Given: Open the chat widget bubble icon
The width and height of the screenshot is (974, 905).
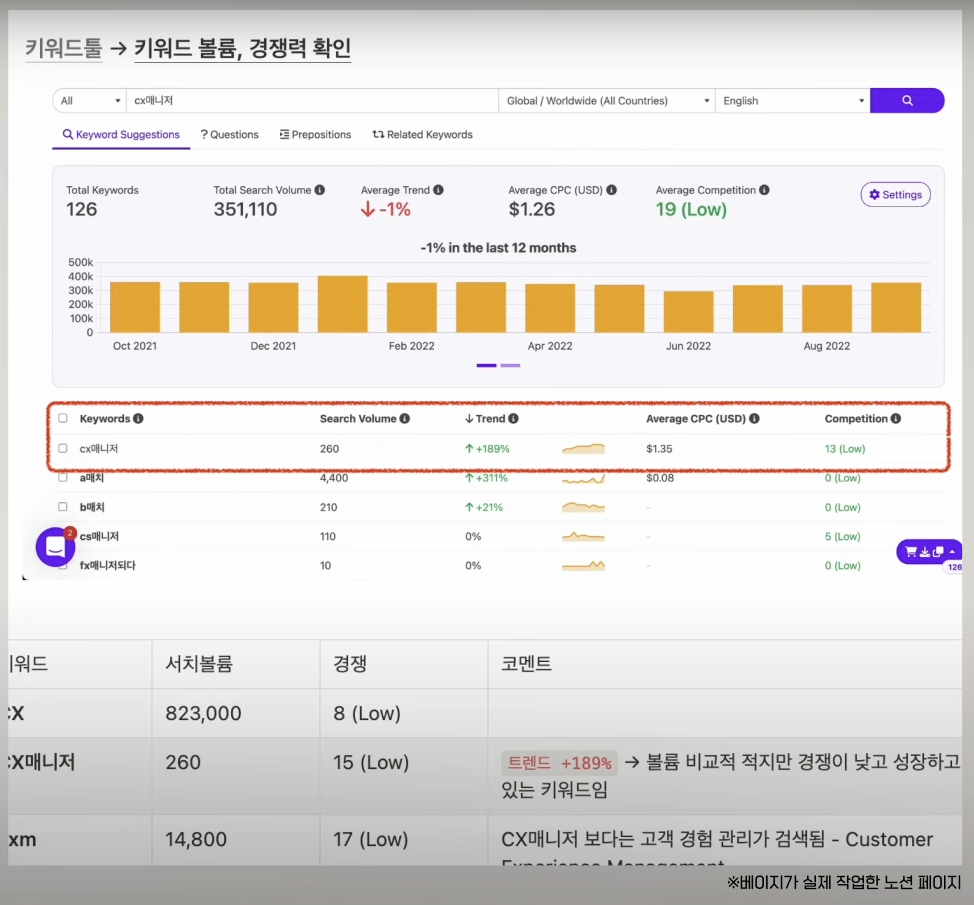Looking at the screenshot, I should pyautogui.click(x=55, y=547).
